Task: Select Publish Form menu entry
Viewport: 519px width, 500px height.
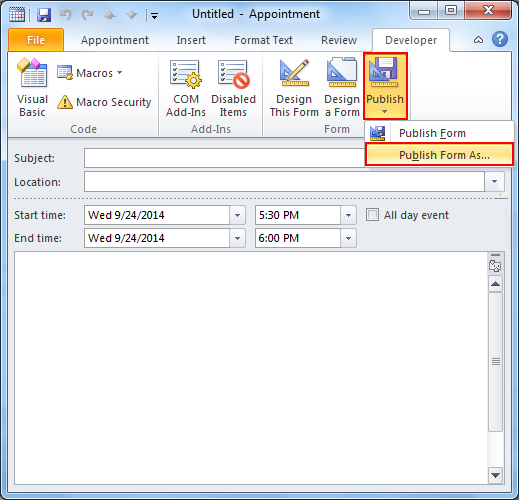Action: (x=439, y=133)
